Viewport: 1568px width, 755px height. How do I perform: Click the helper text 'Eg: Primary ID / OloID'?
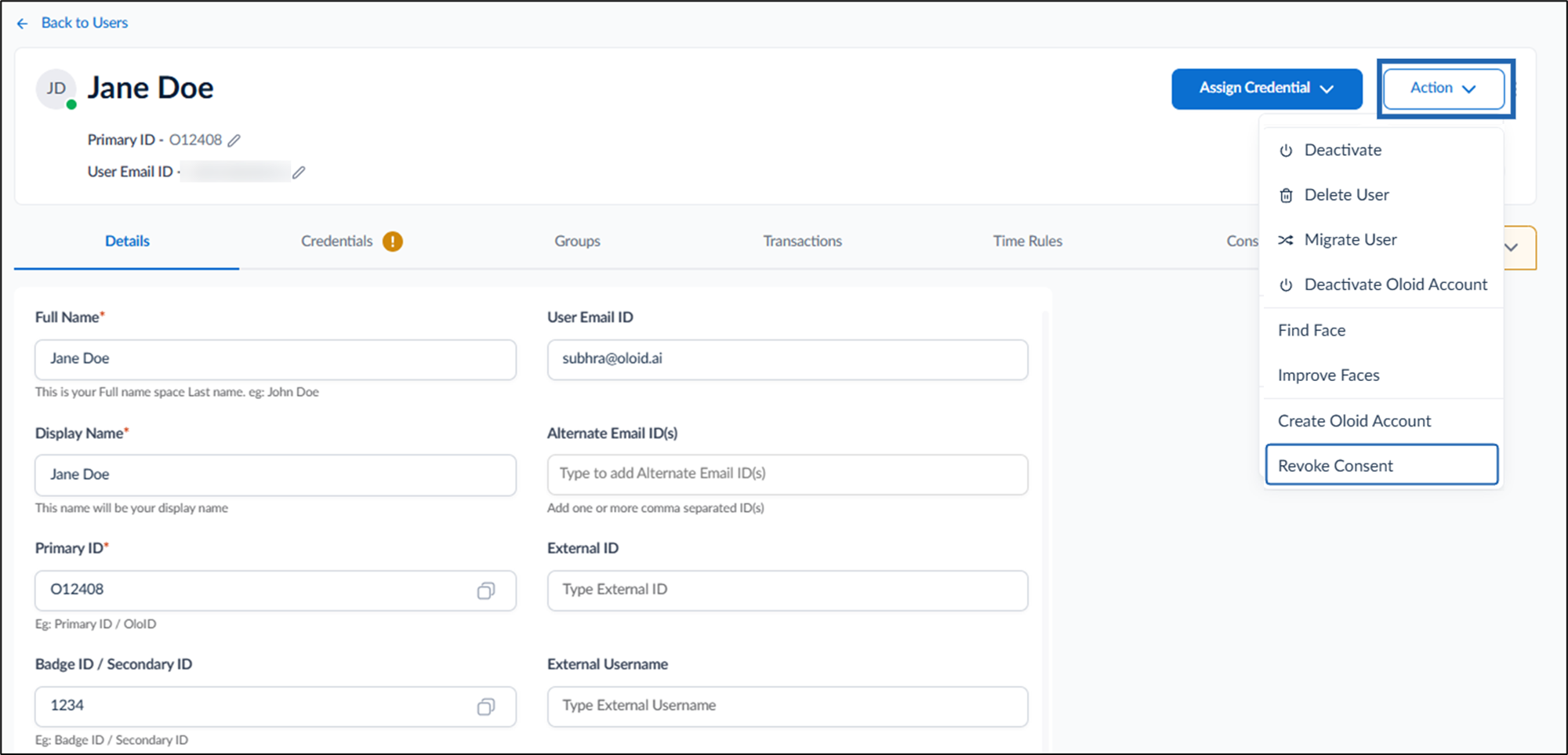[x=96, y=624]
